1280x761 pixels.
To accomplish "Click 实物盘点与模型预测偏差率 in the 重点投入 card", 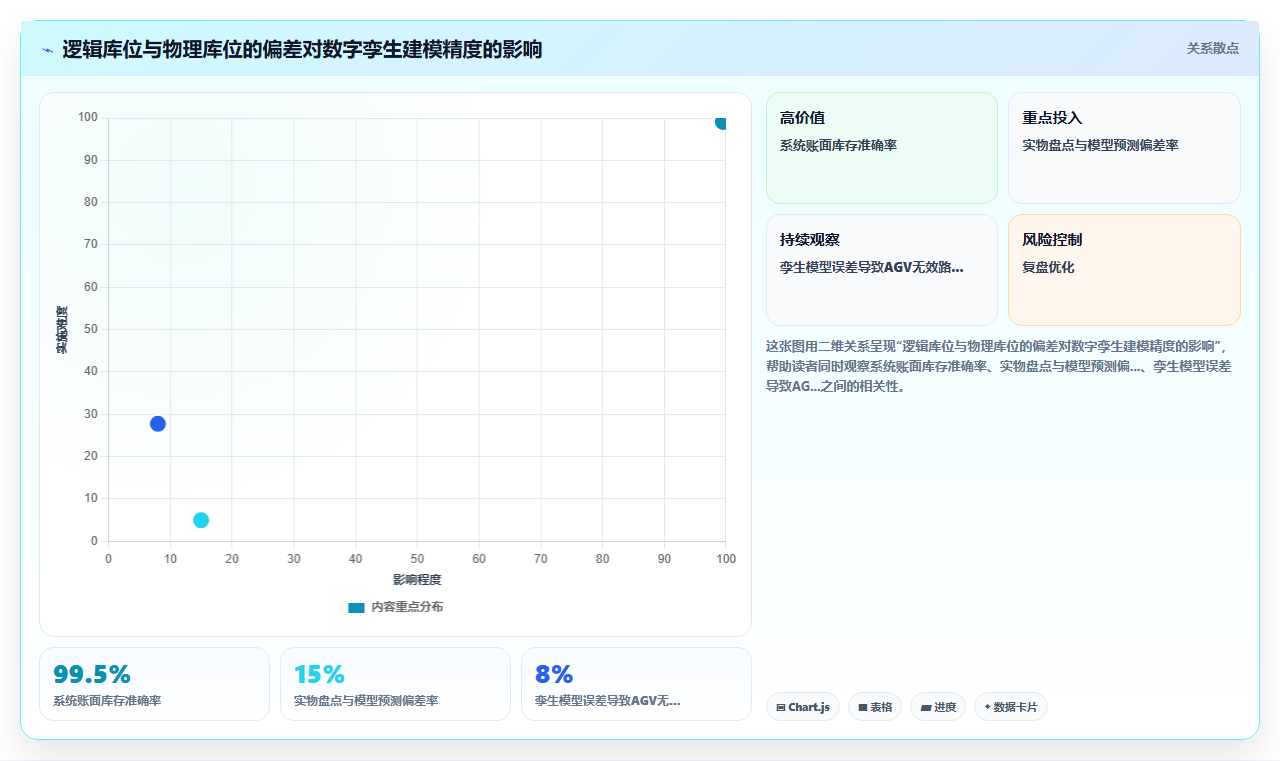I will (x=1100, y=145).
